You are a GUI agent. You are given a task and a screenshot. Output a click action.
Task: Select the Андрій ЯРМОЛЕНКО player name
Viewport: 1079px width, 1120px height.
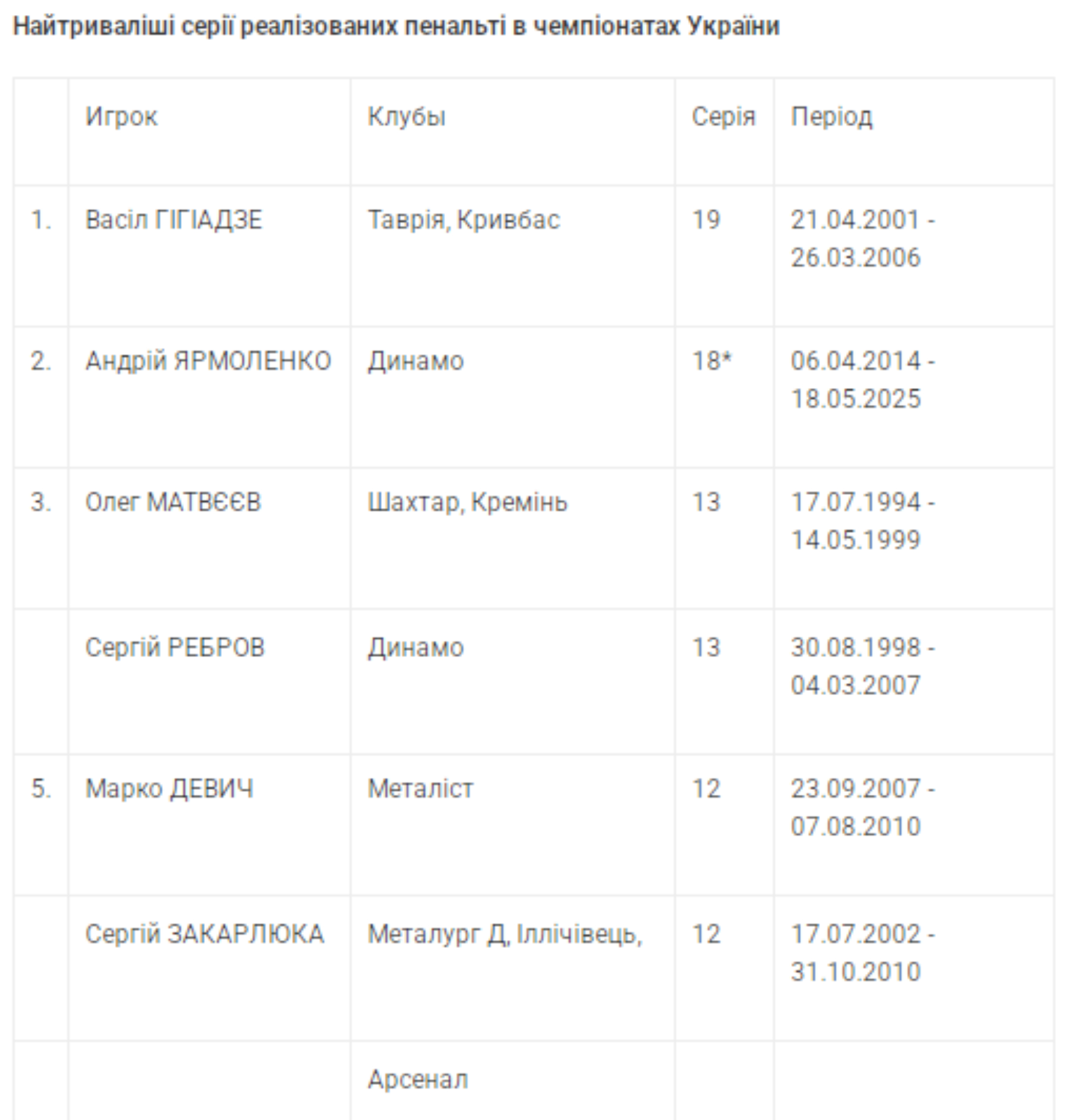pyautogui.click(x=208, y=360)
